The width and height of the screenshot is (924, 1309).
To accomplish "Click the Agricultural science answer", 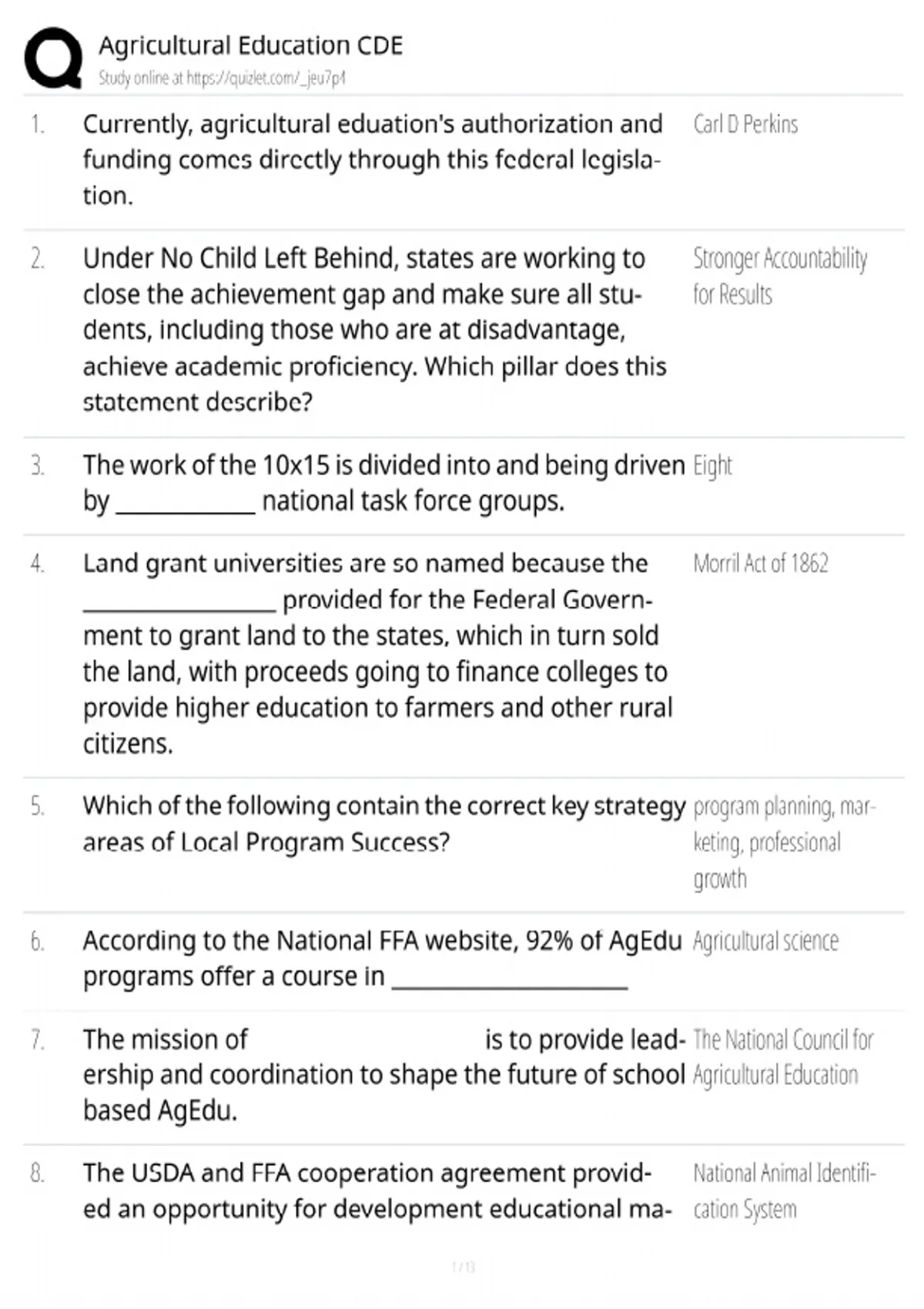I will 765,941.
